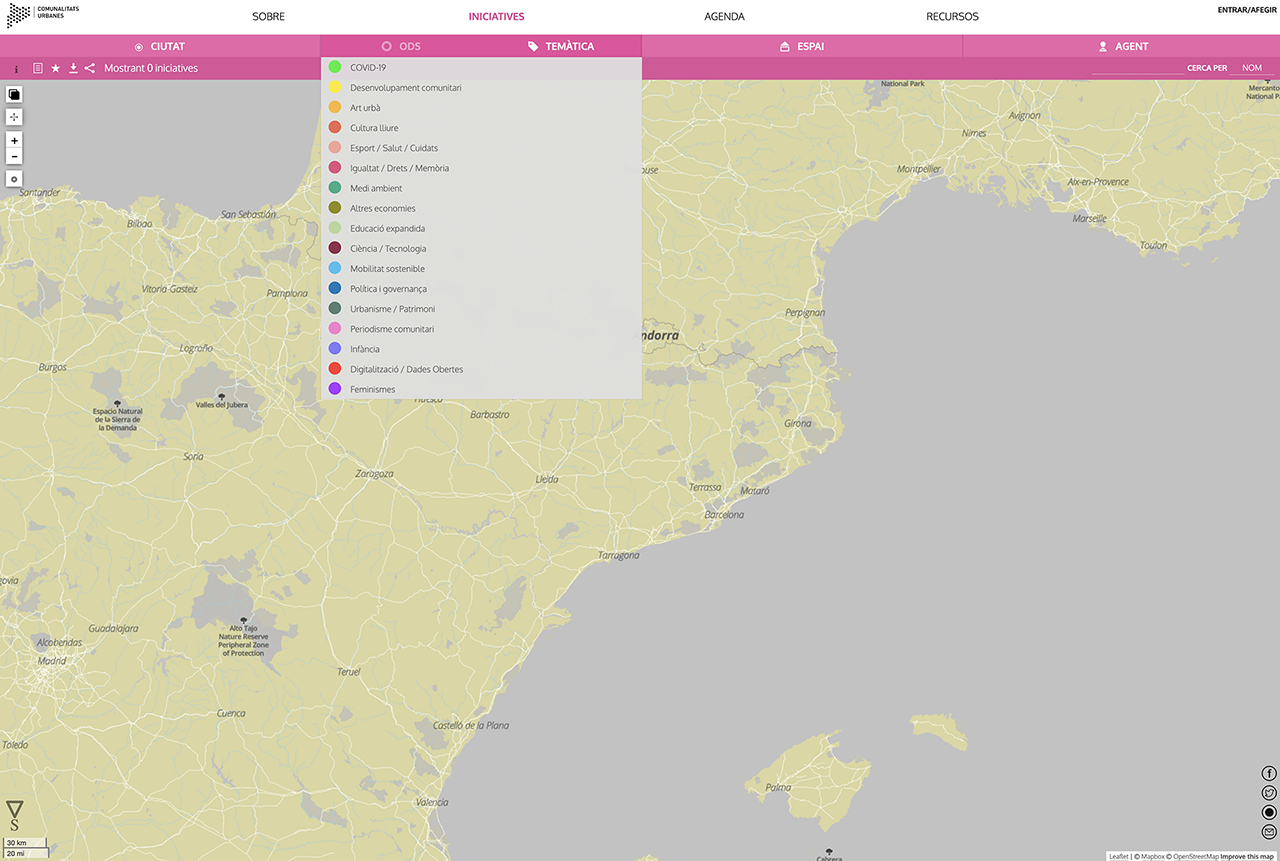
Task: Click the star favorites icon
Action: [56, 68]
